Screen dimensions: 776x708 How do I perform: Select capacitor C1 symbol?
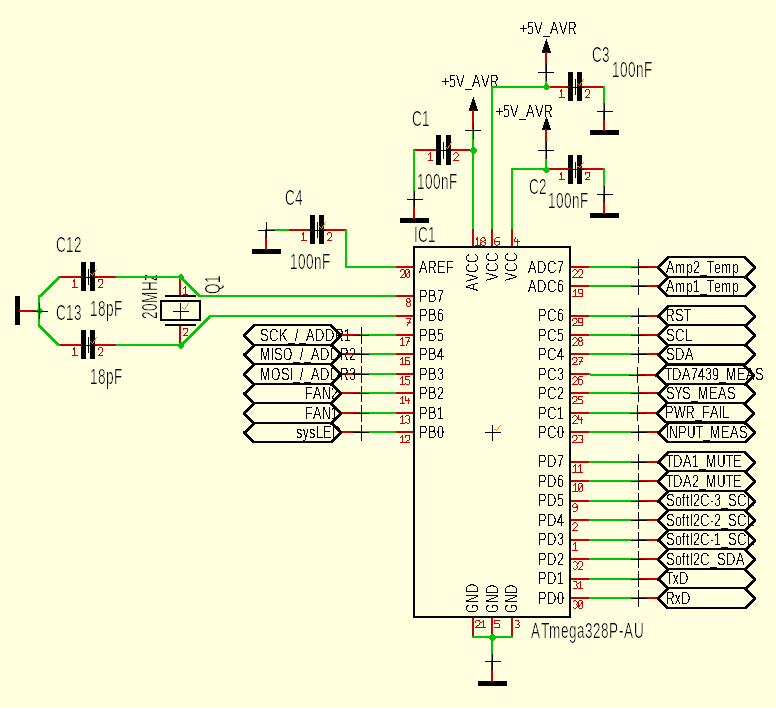443,150
